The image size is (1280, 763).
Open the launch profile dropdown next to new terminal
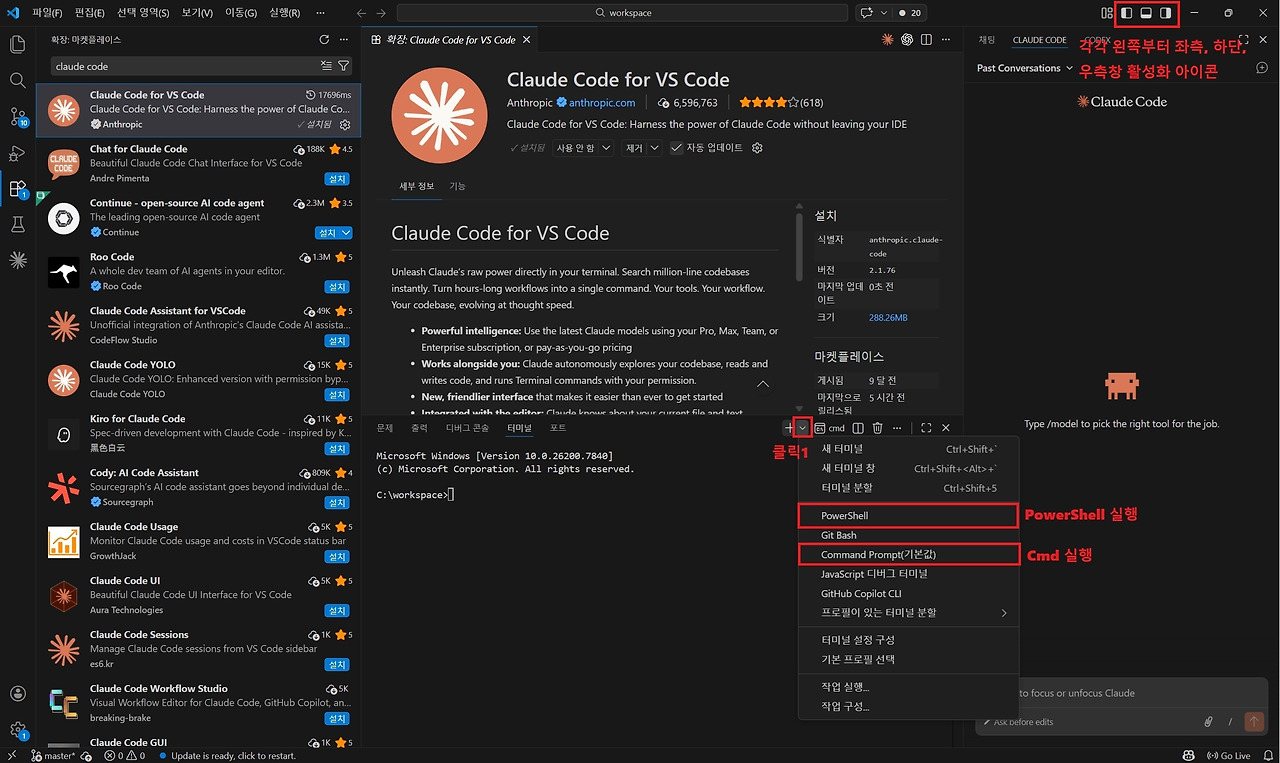pos(802,428)
